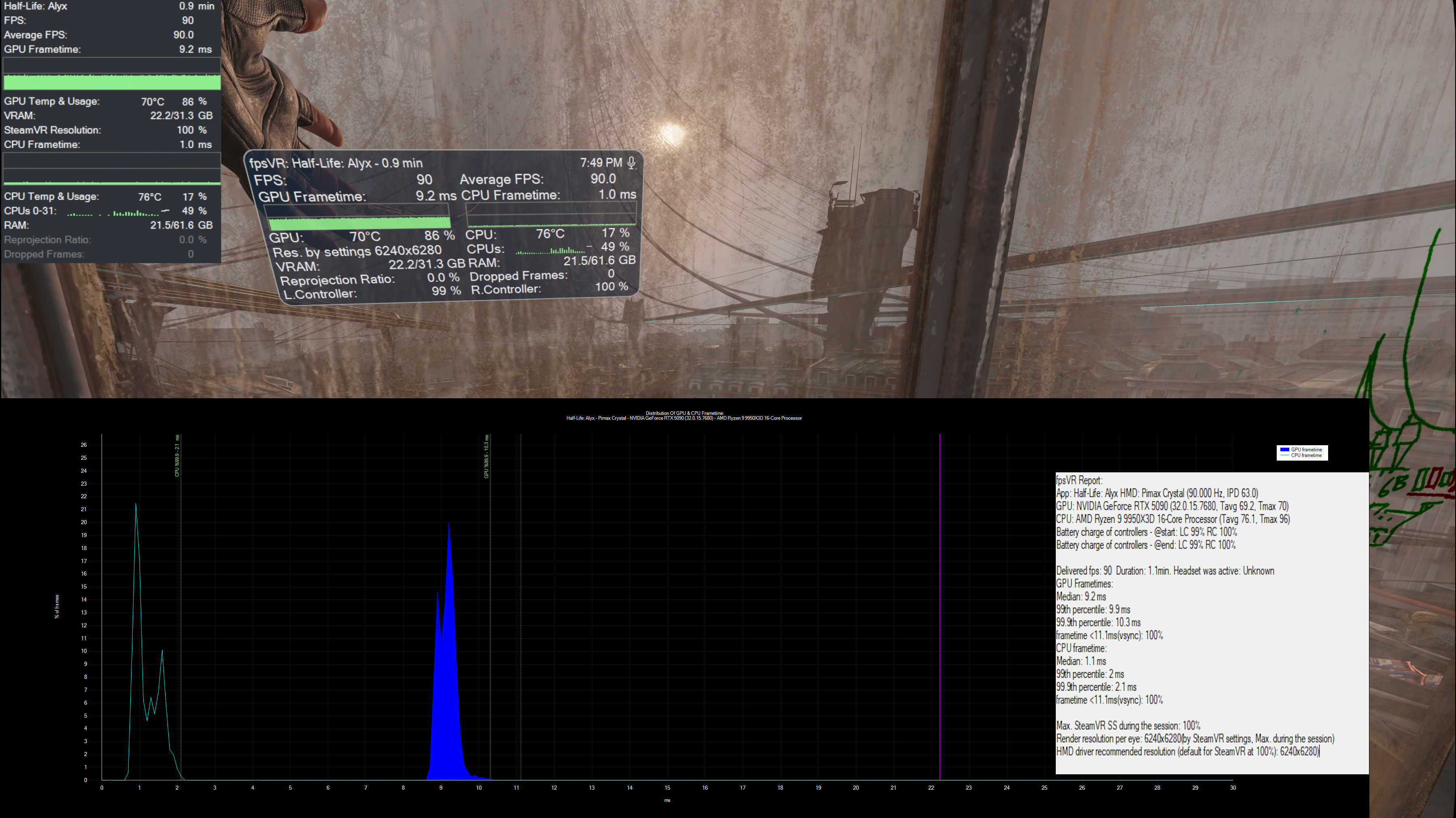
Task: Select the green GPU frametime graph in top-left overlay
Action: 112,74
